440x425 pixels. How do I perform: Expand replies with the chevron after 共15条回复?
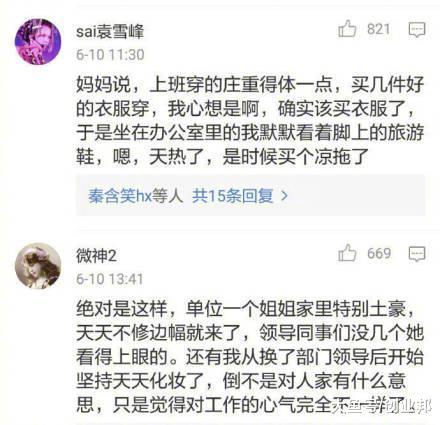(284, 196)
